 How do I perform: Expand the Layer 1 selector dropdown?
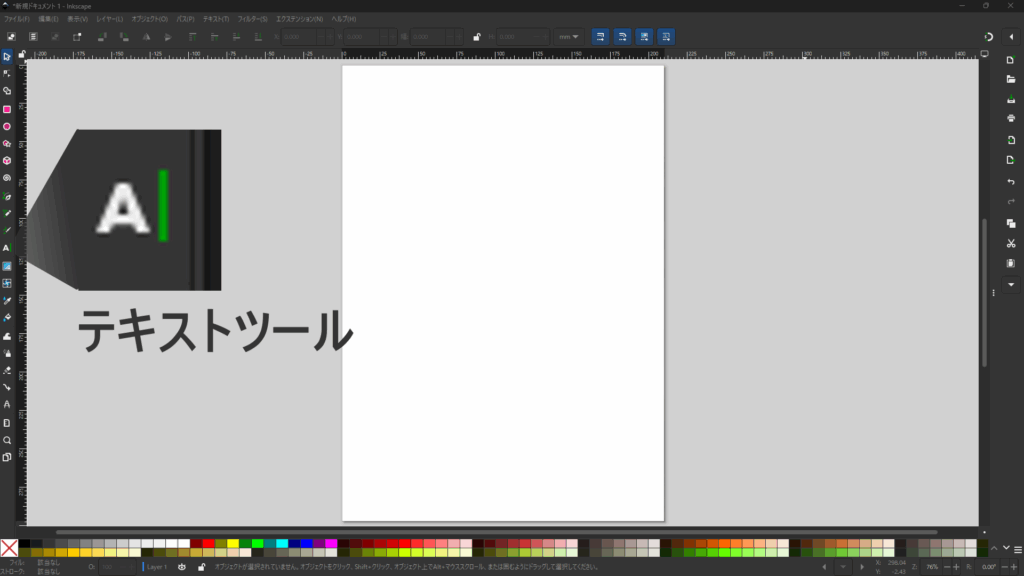tap(159, 567)
